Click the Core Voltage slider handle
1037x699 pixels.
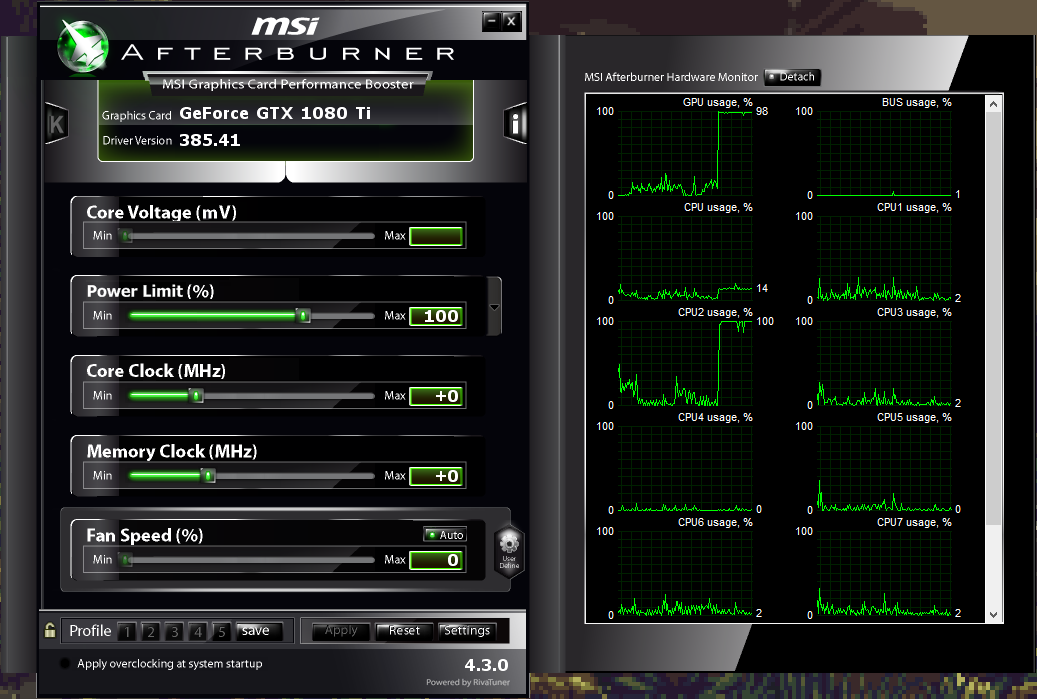pyautogui.click(x=126, y=235)
